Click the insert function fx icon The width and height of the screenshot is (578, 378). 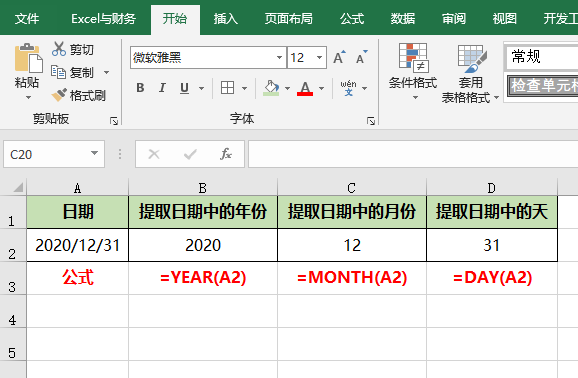tap(226, 154)
